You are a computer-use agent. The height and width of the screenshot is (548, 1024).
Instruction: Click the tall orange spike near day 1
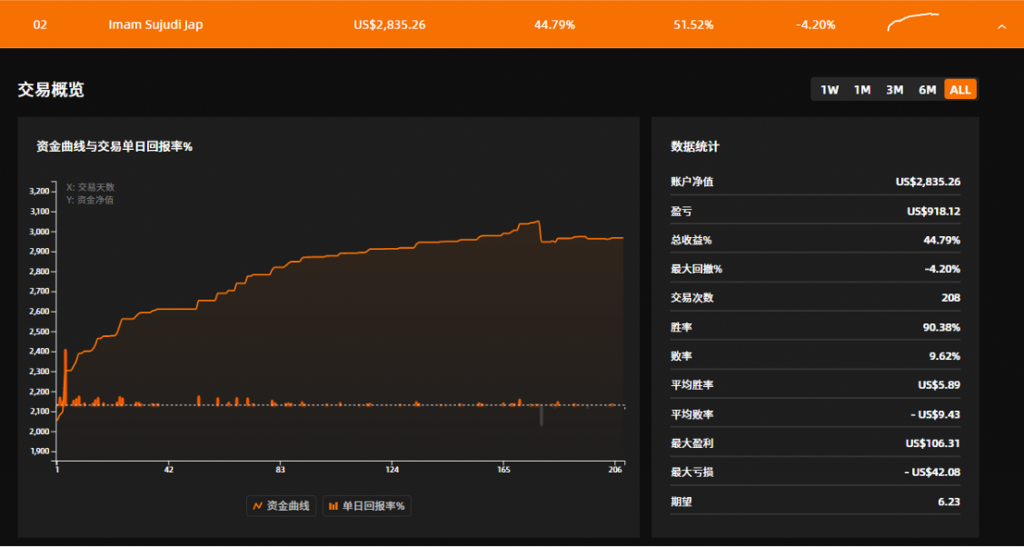pyautogui.click(x=65, y=372)
